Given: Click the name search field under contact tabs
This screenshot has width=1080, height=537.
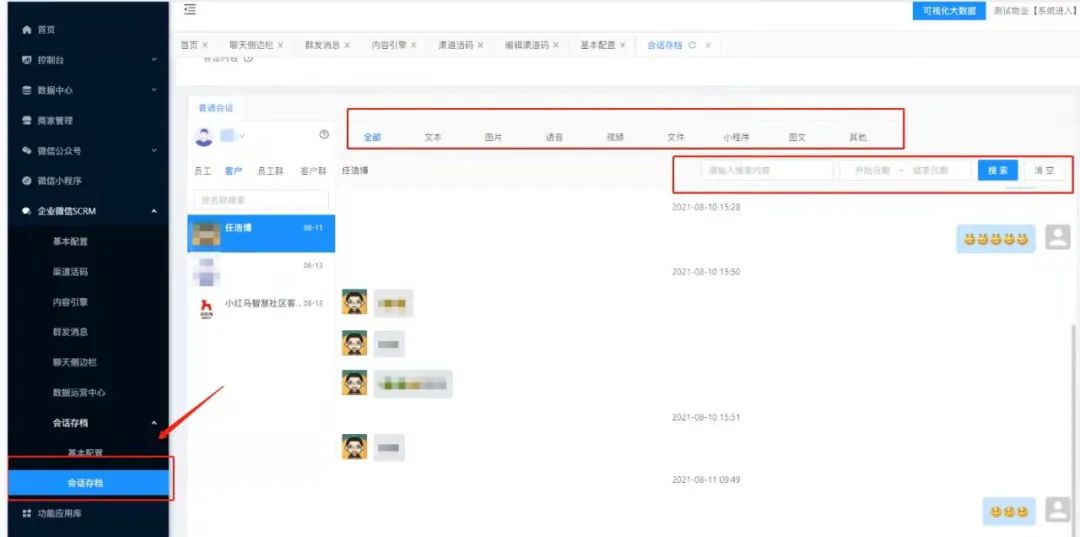Looking at the screenshot, I should point(262,200).
